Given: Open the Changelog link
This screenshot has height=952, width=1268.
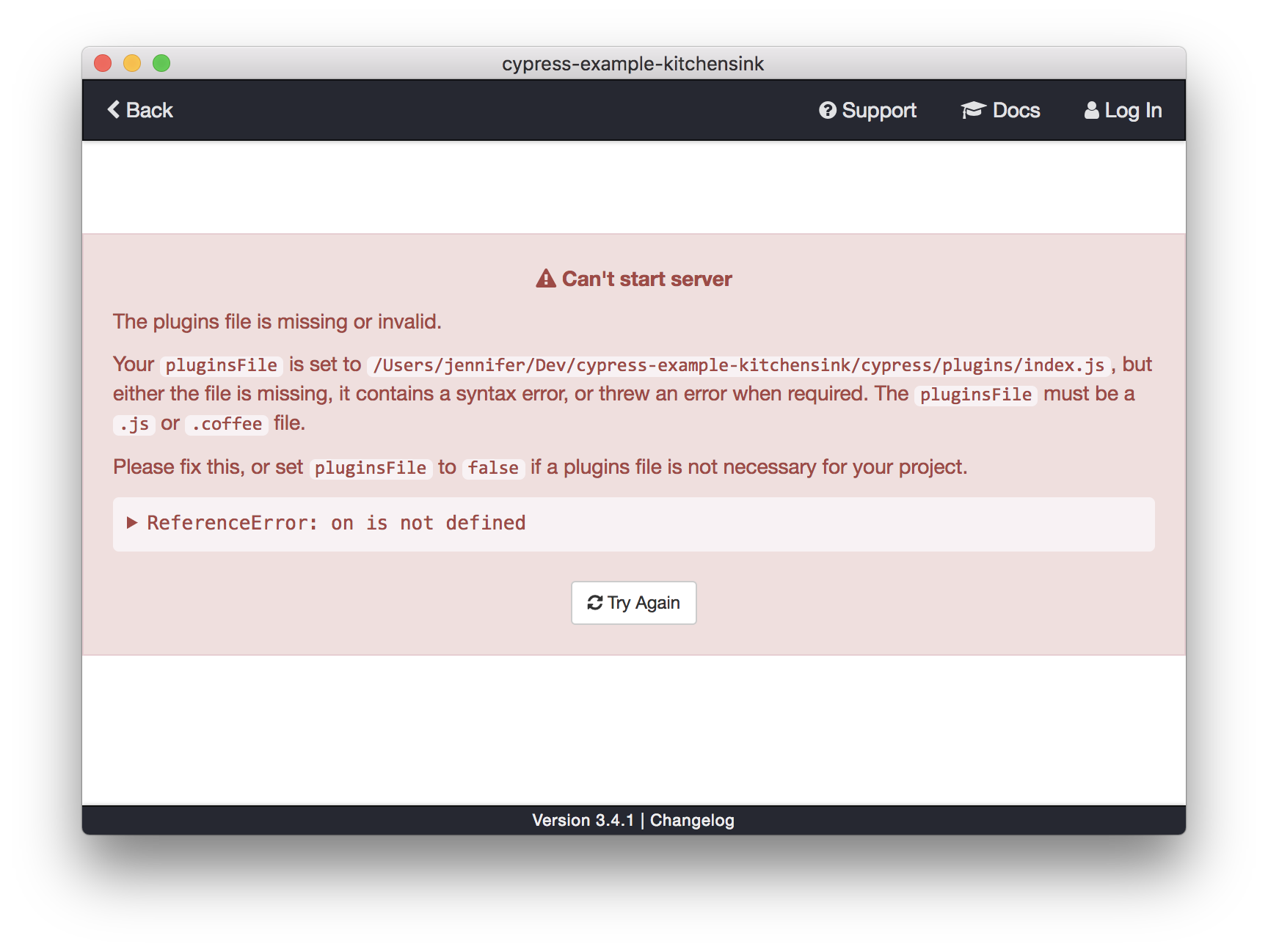Looking at the screenshot, I should (x=692, y=820).
